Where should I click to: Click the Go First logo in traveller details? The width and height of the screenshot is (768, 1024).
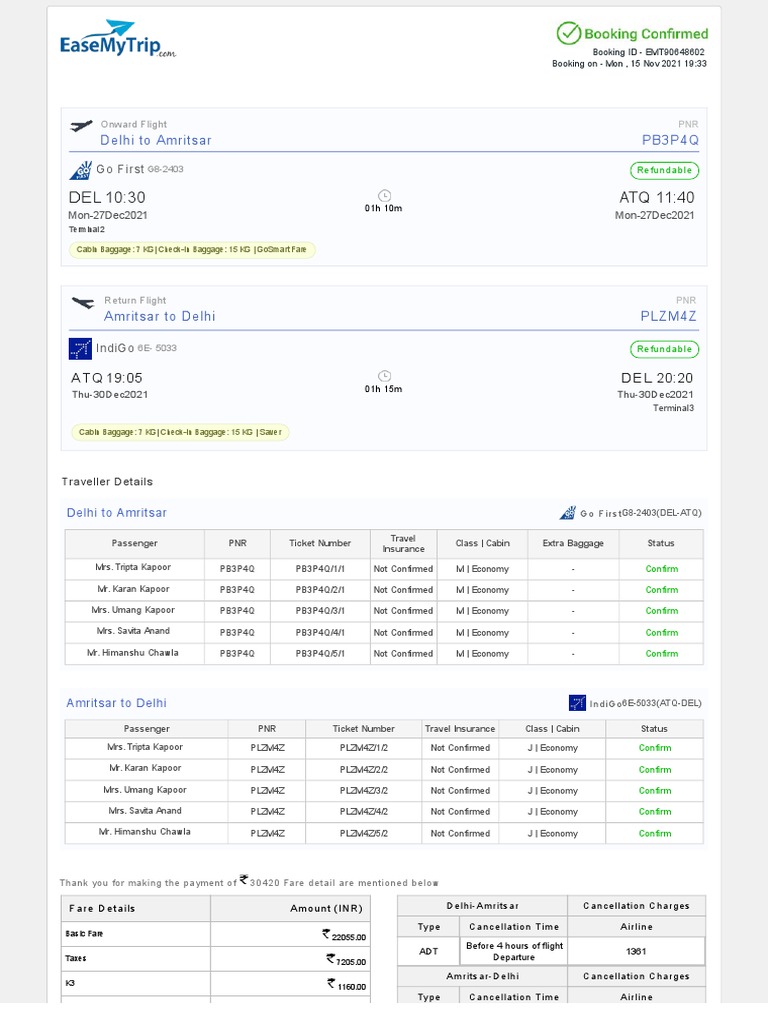coord(567,513)
